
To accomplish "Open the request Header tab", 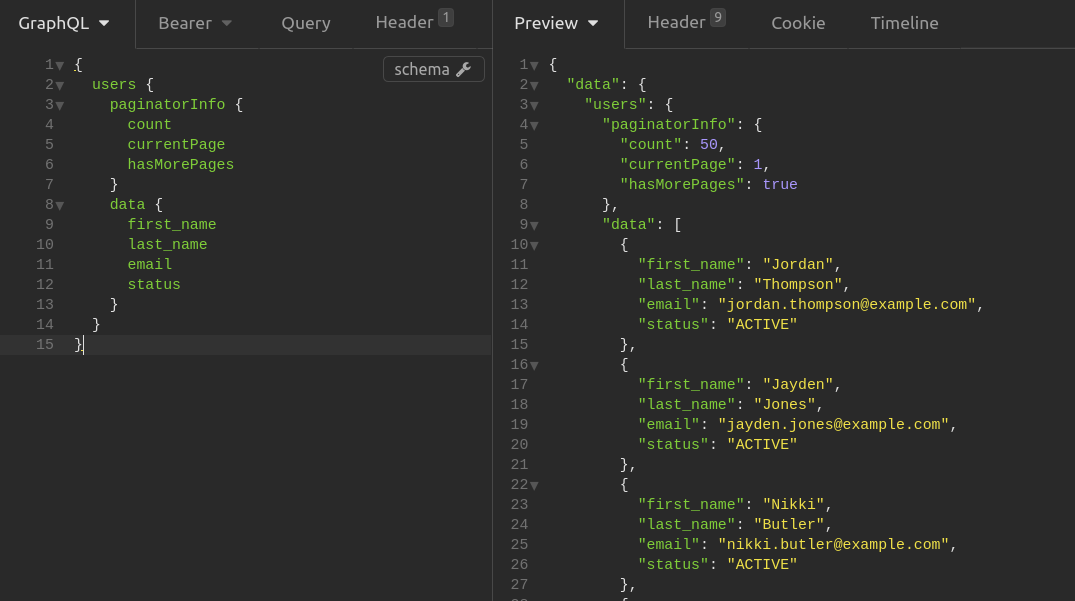I will coord(414,22).
